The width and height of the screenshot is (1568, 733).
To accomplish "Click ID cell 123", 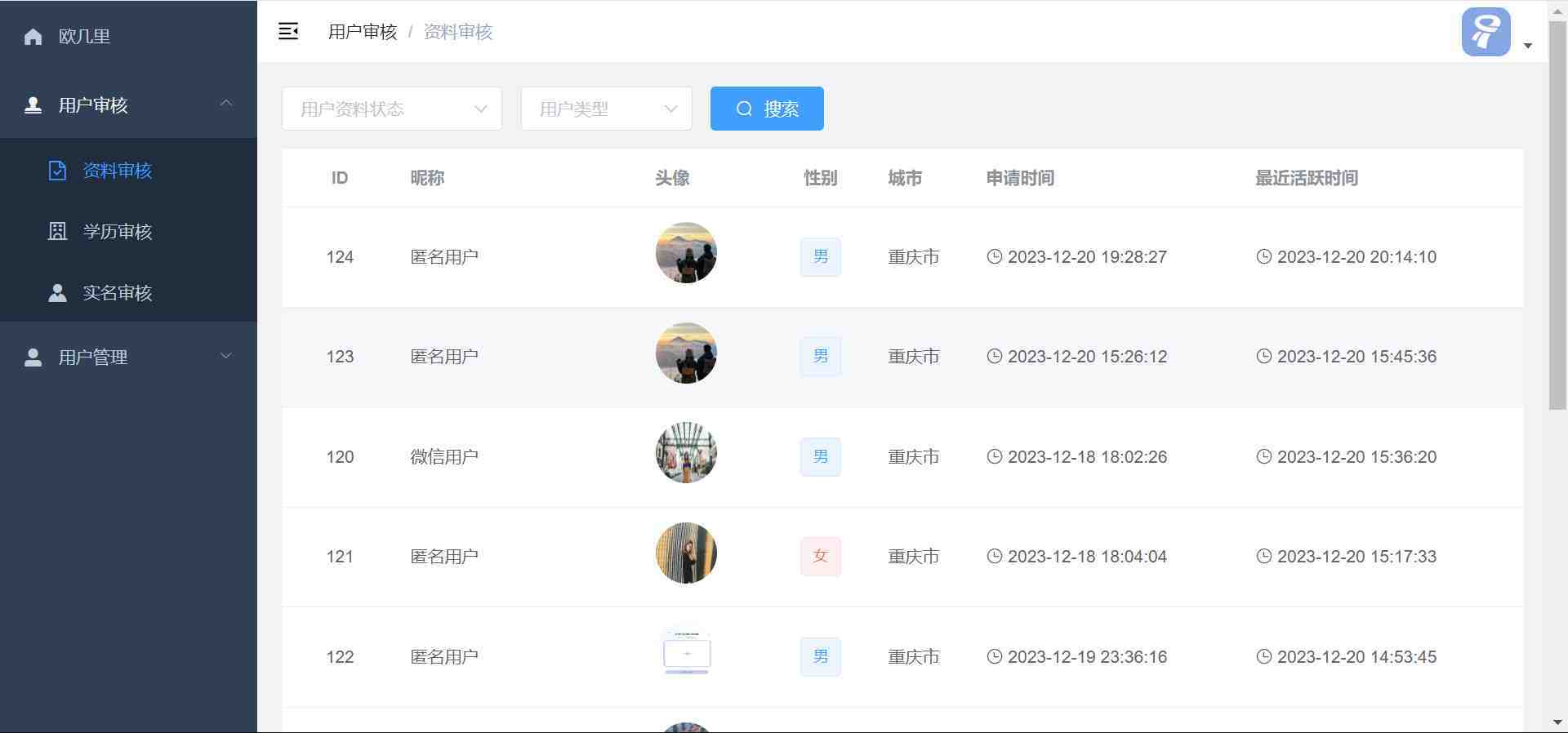I will click(340, 357).
